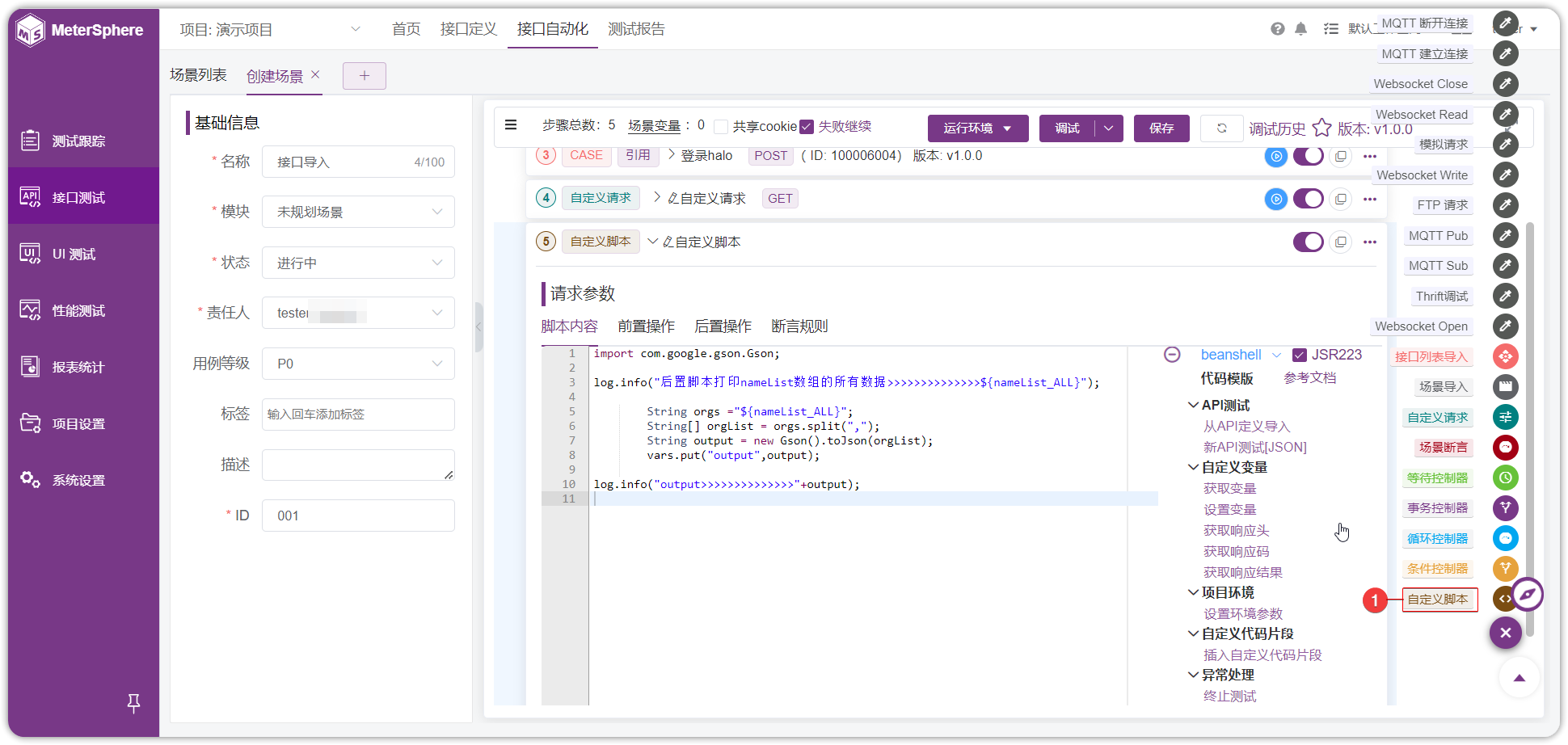The height and width of the screenshot is (745, 1568).
Task: Open the task list icon in header
Action: (x=1330, y=29)
